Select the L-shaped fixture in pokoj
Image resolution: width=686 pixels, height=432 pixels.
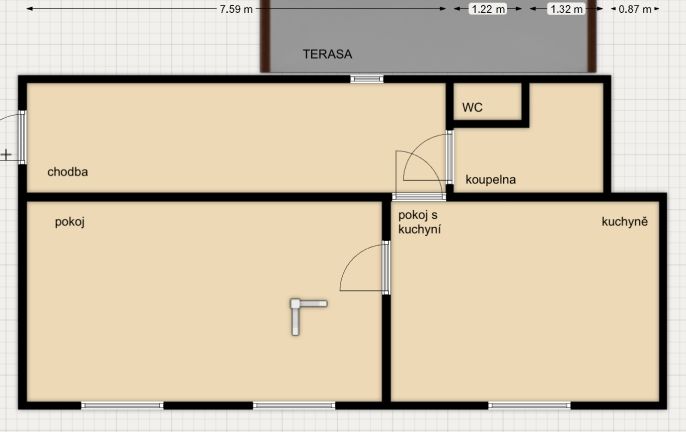pos(308,316)
